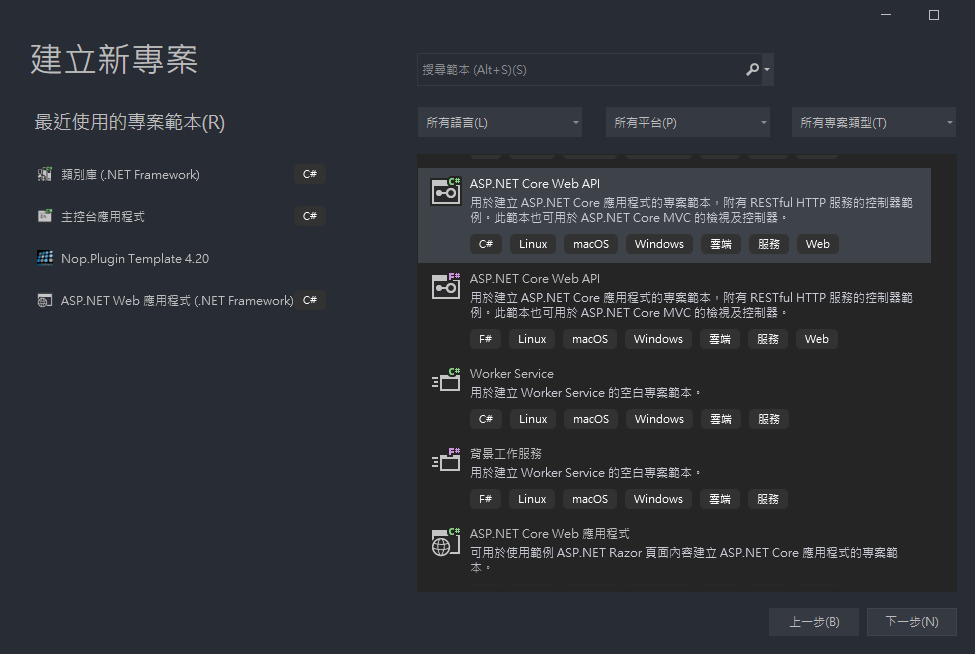Image resolution: width=975 pixels, height=654 pixels.
Task: Click the C# tag under Worker Service
Action: coord(486,419)
